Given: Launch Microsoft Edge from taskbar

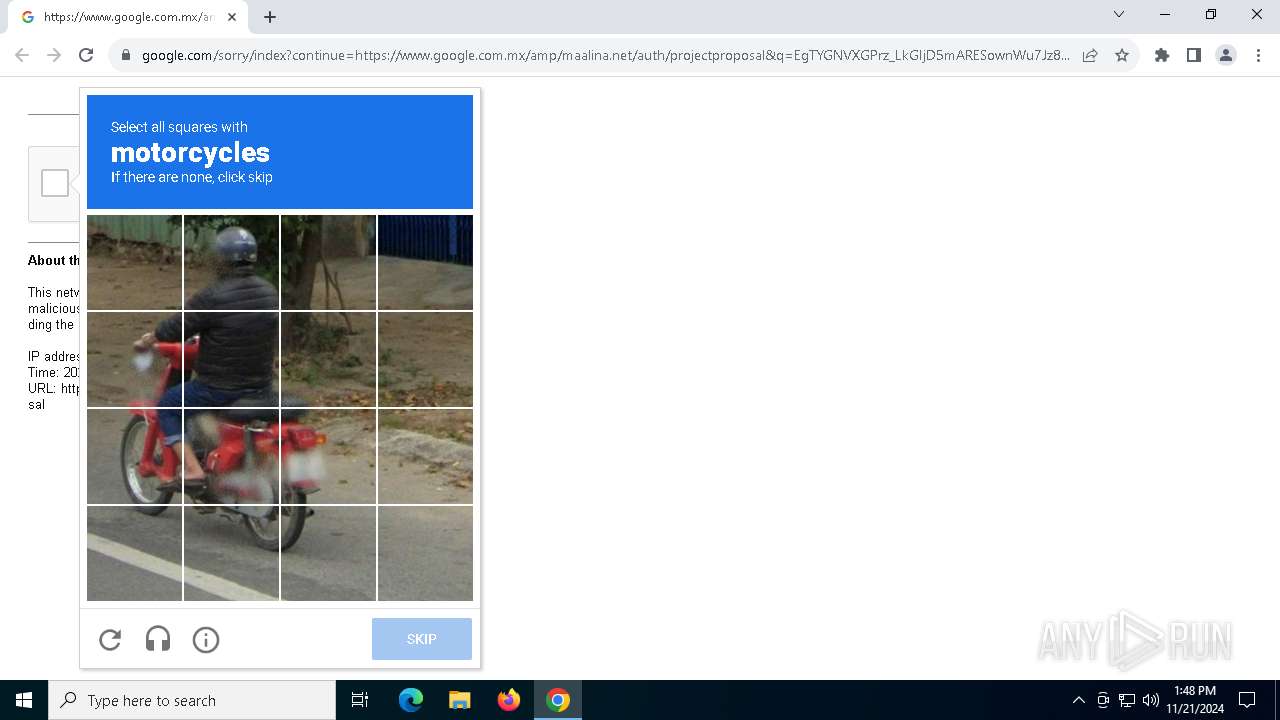Looking at the screenshot, I should tap(411, 700).
